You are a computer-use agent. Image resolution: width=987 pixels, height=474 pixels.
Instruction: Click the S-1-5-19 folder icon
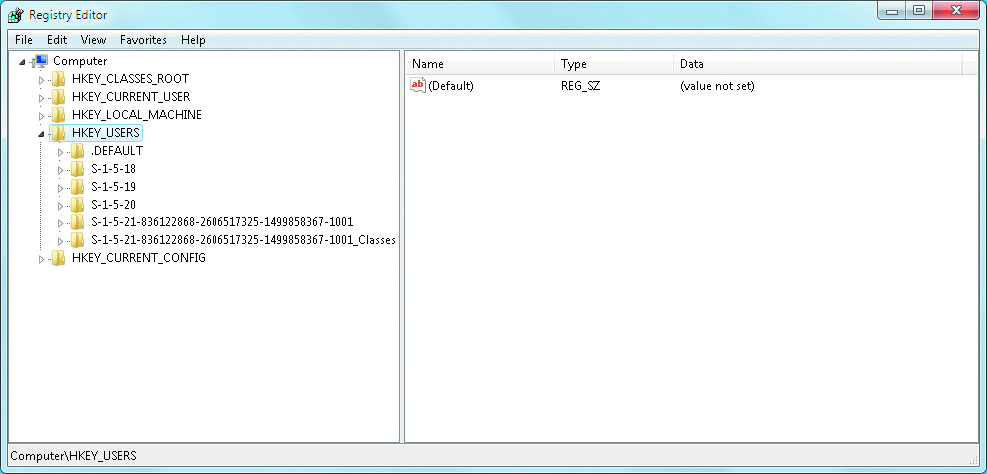point(77,187)
